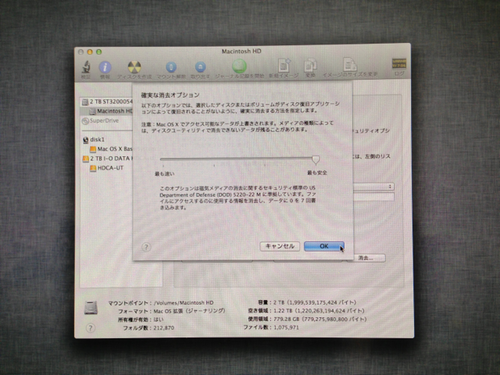Viewport: 500px width, 375px height.
Task: Open the format dropdown behind the dialog
Action: tap(373, 187)
